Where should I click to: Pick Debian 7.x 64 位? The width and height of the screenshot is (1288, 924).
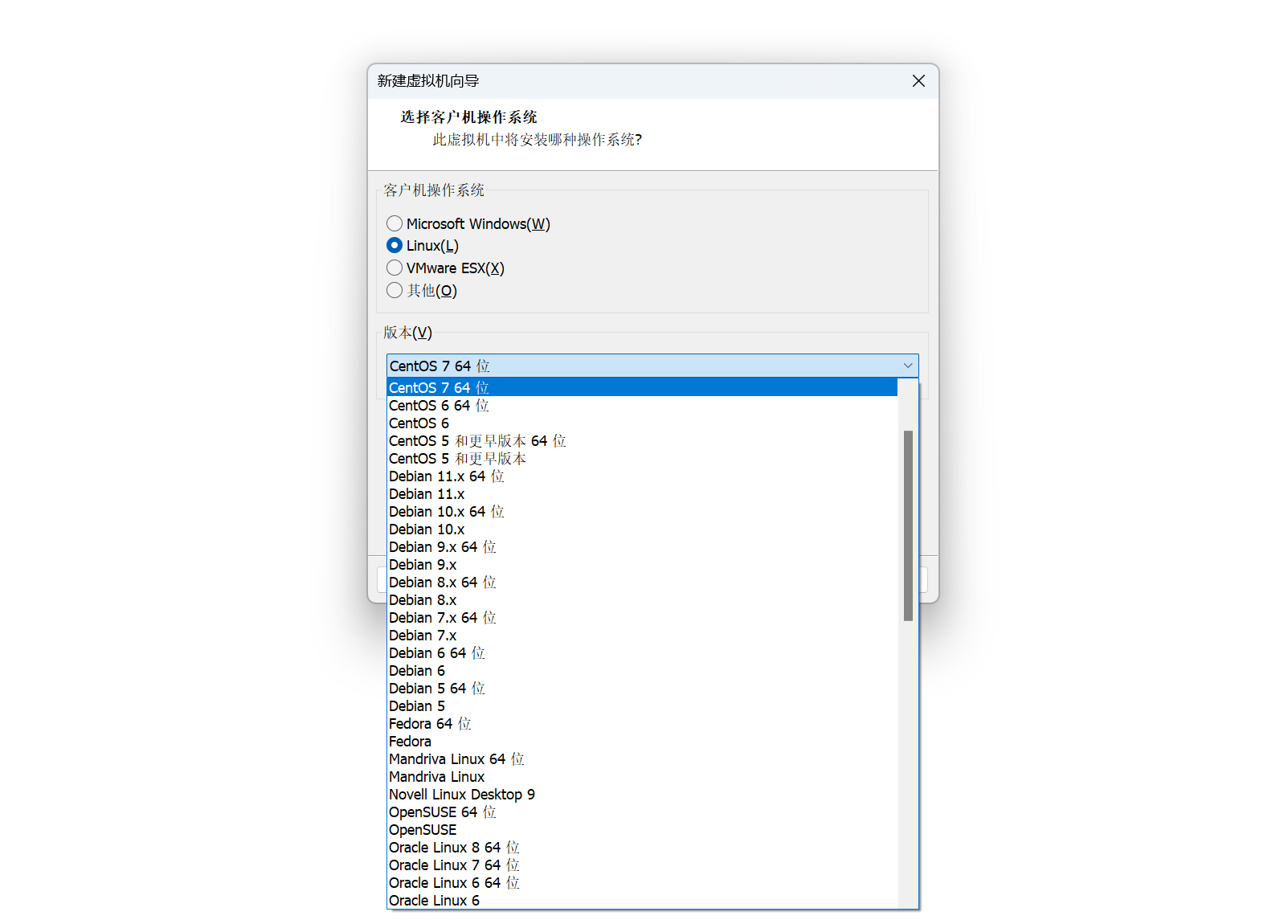(642, 617)
